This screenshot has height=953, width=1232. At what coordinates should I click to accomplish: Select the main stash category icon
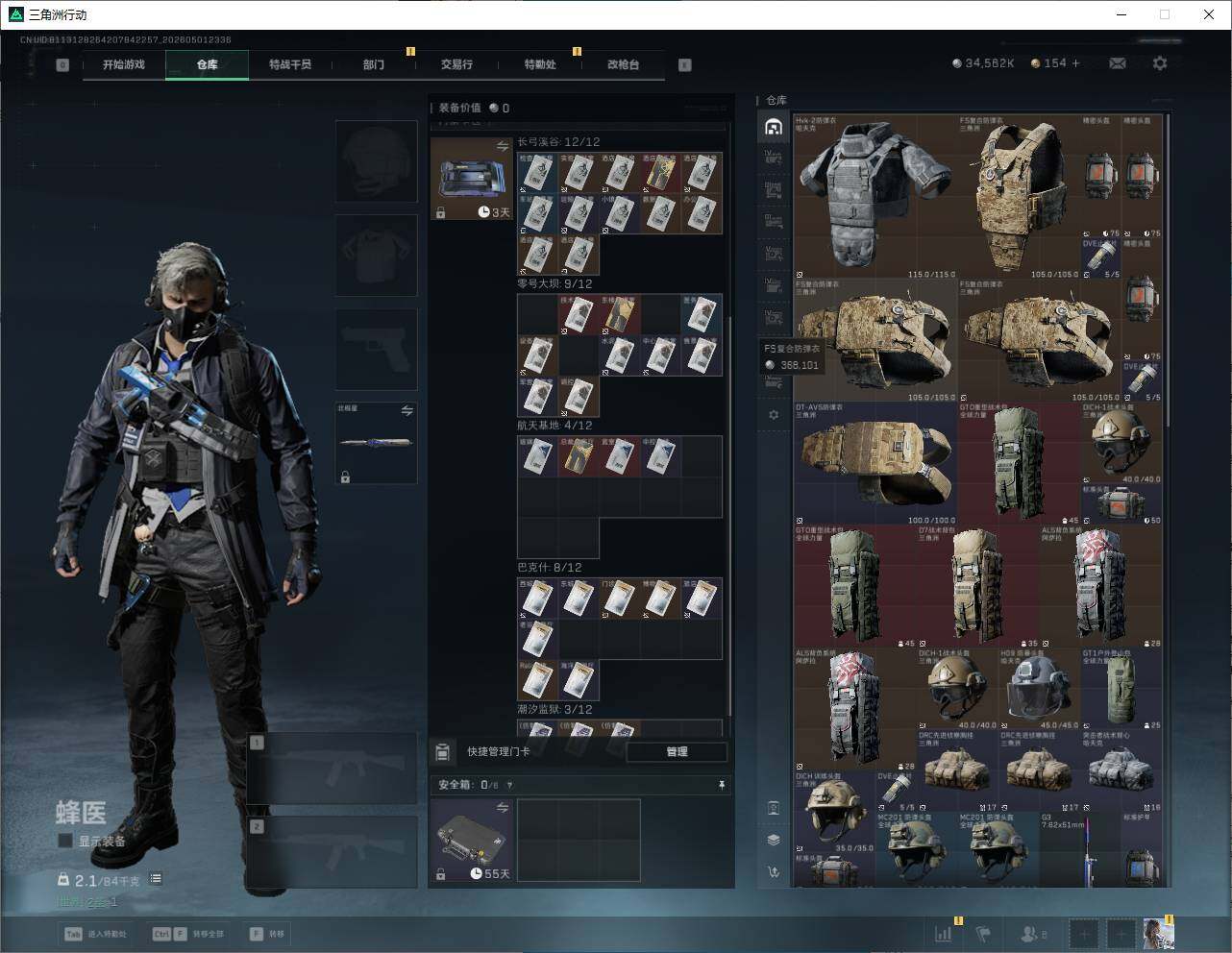tap(774, 127)
